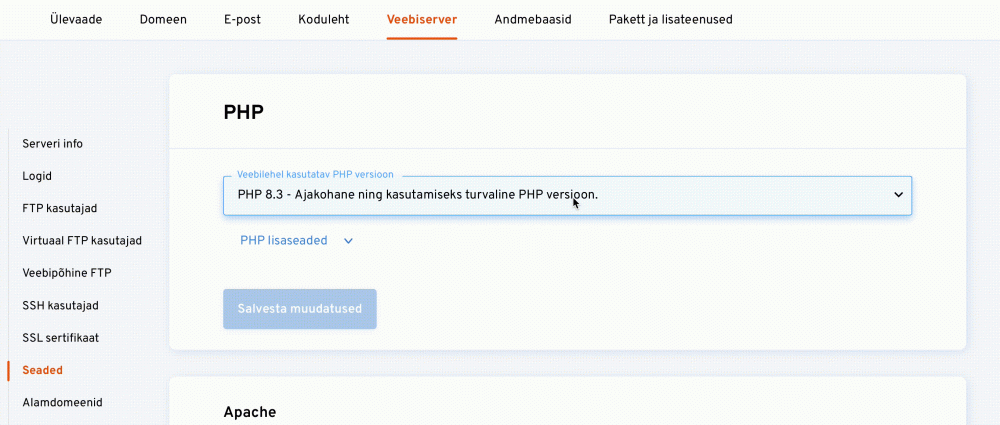This screenshot has height=425, width=1000.
Task: Open FTP kasutajad page
Action: coord(59,208)
